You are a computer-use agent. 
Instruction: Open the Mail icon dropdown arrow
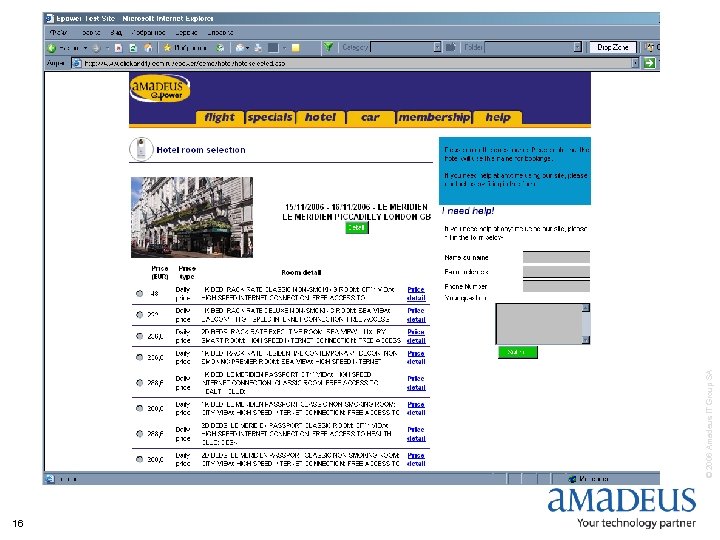(x=248, y=48)
